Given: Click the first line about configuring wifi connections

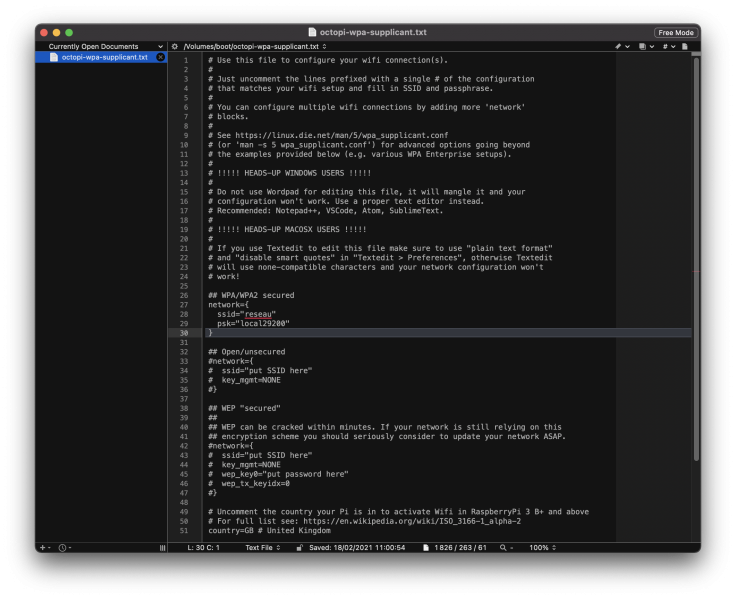Looking at the screenshot, I should click(328, 60).
